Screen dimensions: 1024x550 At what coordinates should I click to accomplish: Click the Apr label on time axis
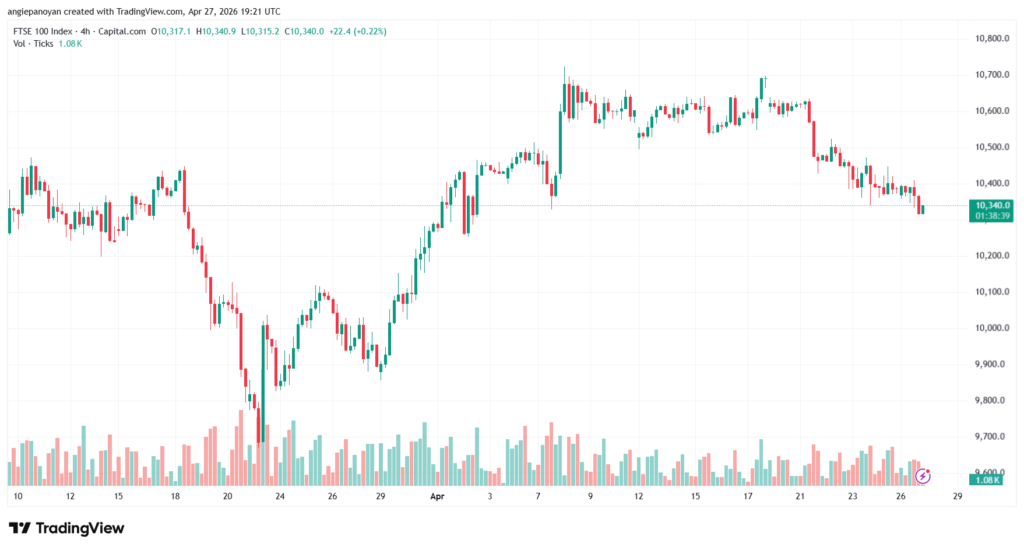coord(435,496)
